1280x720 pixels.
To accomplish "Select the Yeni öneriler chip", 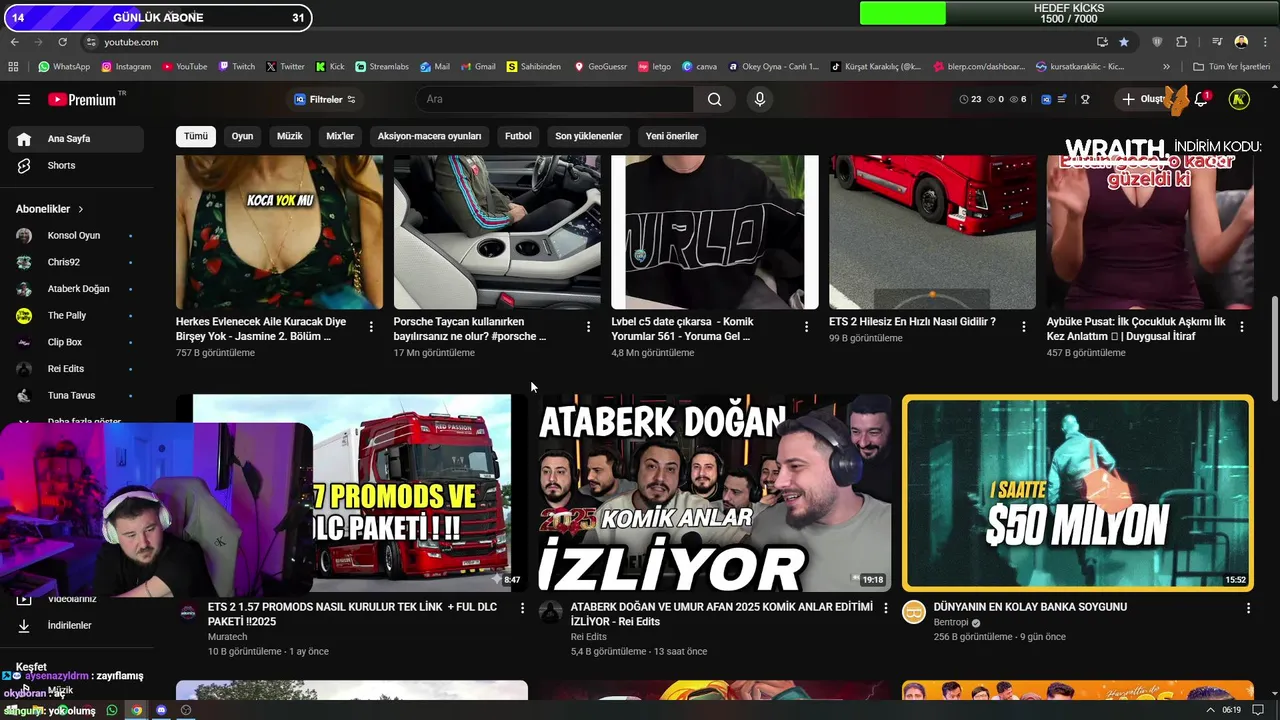I will [x=672, y=136].
